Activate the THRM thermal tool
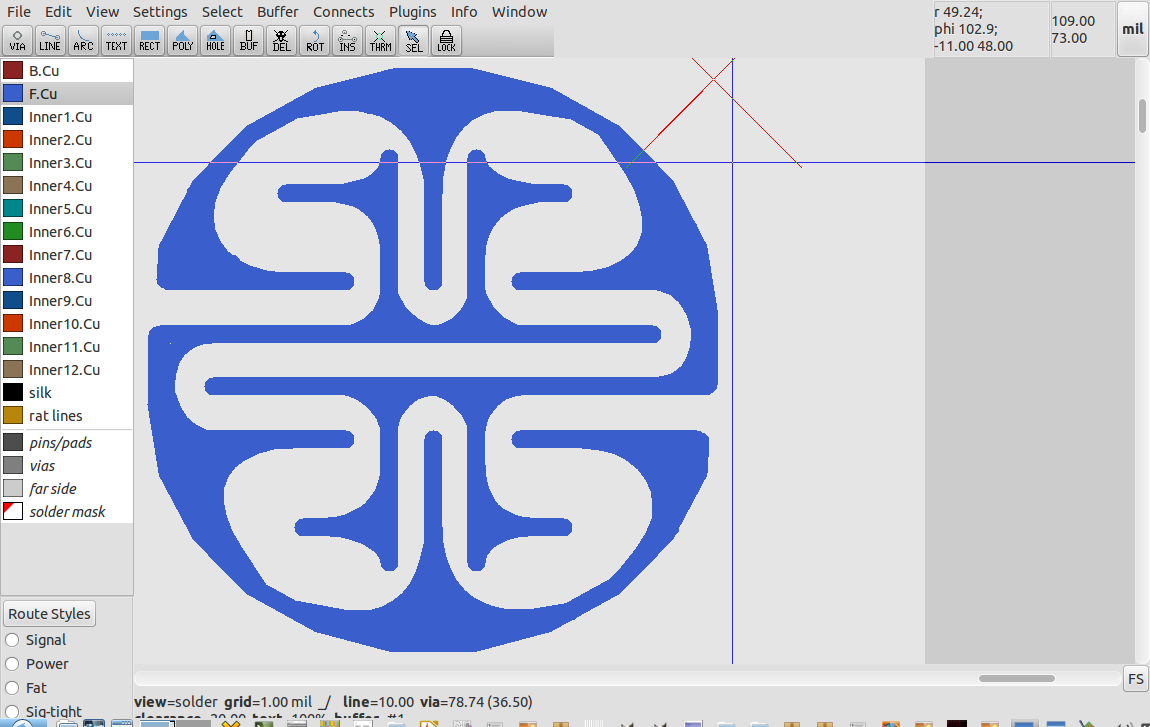Image resolution: width=1150 pixels, height=727 pixels. pos(380,40)
